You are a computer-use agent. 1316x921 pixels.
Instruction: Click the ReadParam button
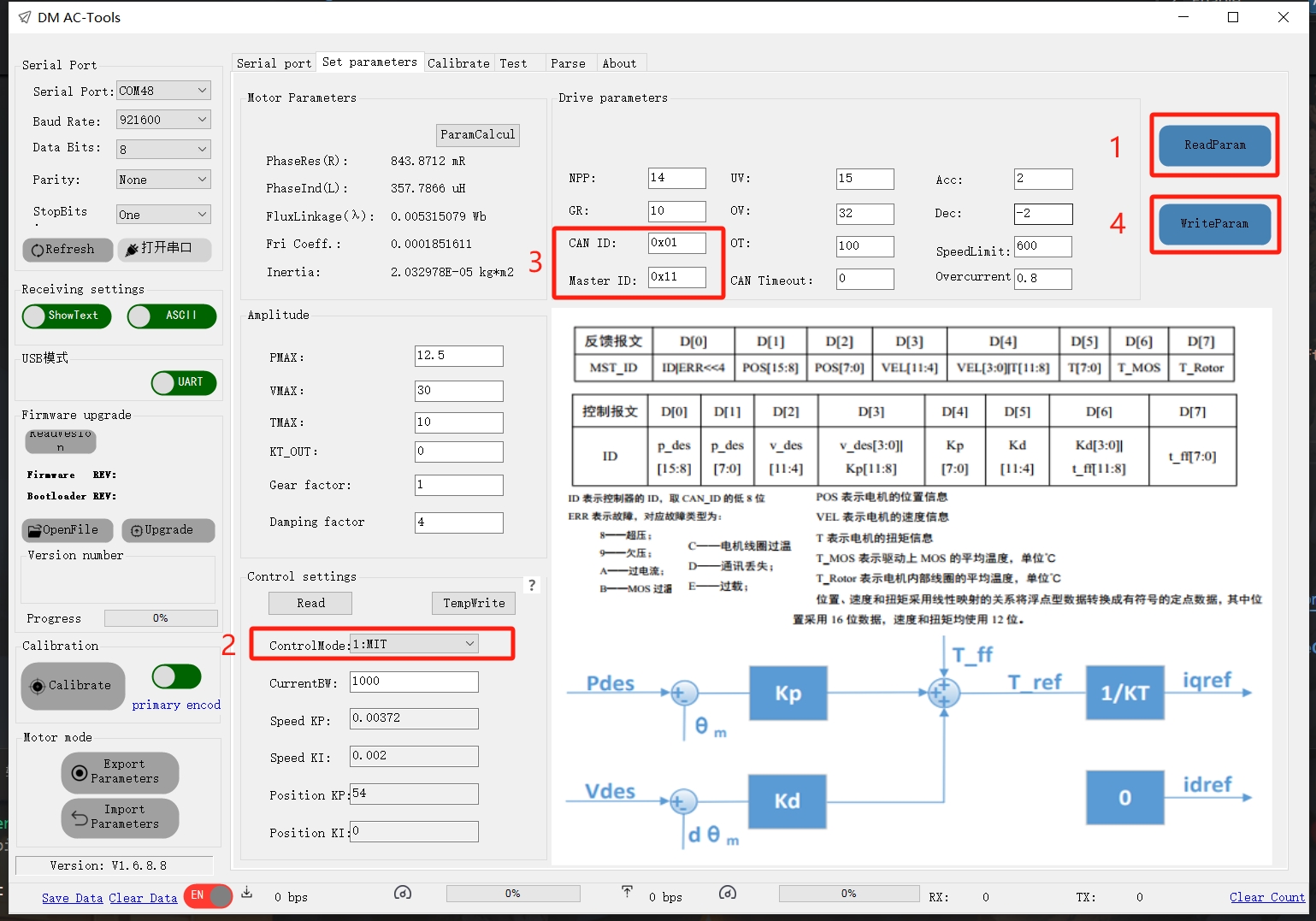1214,145
